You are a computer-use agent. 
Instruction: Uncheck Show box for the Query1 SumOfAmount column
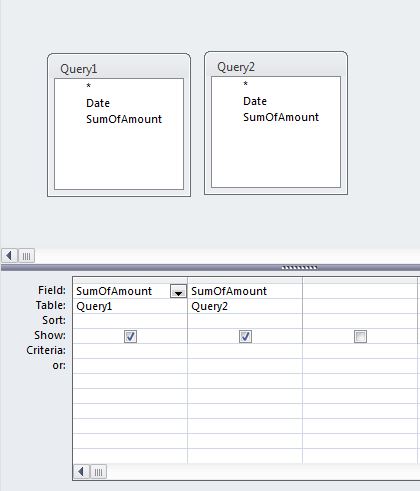[x=130, y=336]
